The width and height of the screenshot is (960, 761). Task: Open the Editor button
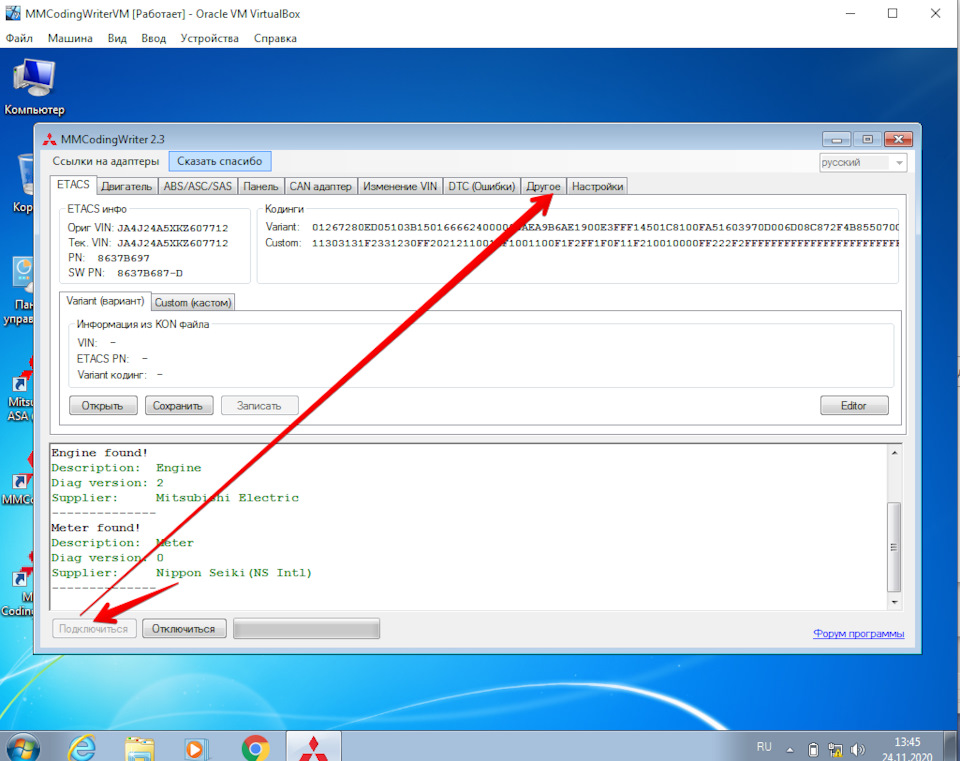(854, 405)
